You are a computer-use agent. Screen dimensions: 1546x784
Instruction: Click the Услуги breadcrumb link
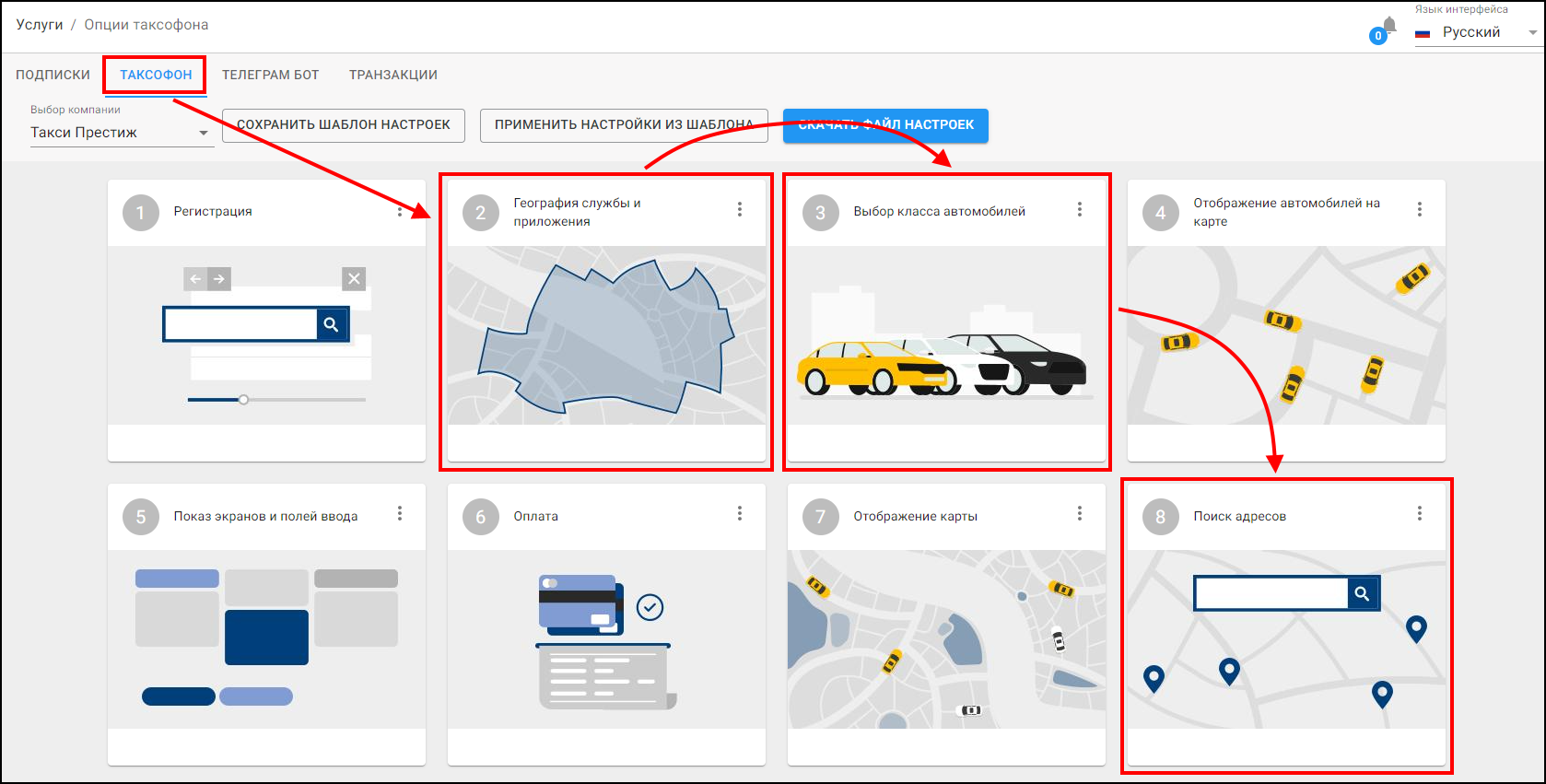[x=40, y=25]
